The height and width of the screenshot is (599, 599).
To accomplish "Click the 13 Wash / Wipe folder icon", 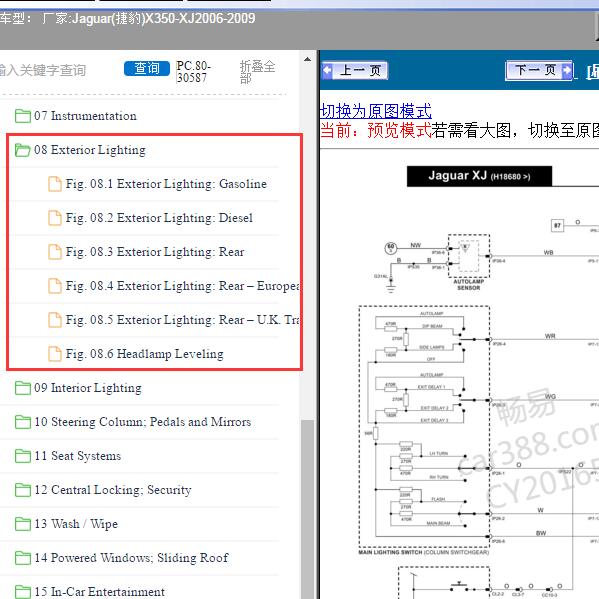I will coord(23,524).
